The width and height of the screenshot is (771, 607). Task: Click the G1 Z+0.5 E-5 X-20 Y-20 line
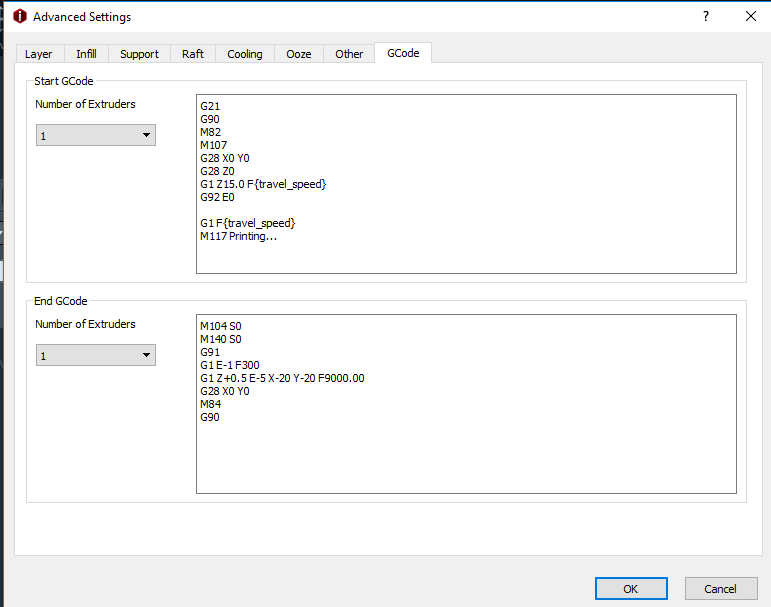click(282, 378)
